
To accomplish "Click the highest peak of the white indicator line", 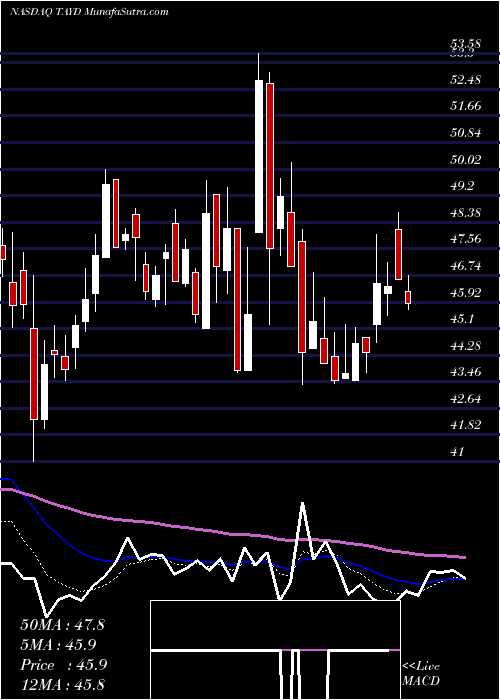I will [303, 503].
